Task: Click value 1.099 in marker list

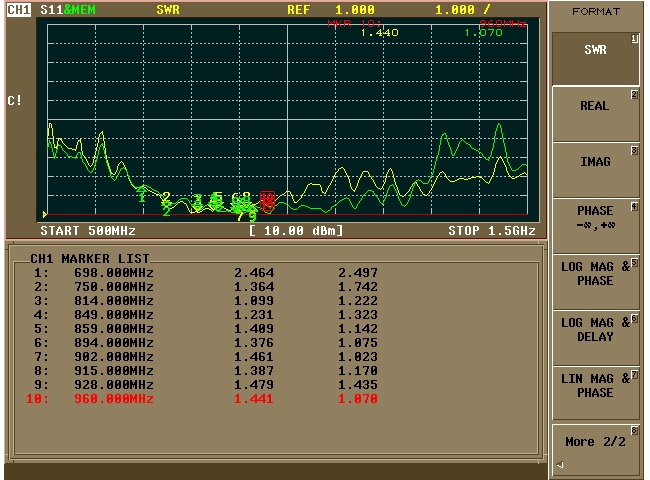Action: (x=254, y=301)
